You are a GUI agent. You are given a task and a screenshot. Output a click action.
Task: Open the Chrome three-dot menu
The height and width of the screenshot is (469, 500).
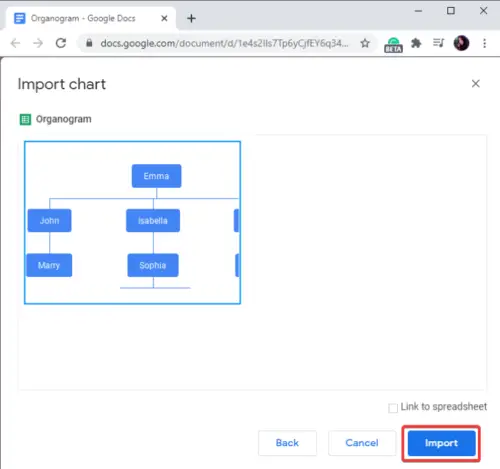[484, 43]
